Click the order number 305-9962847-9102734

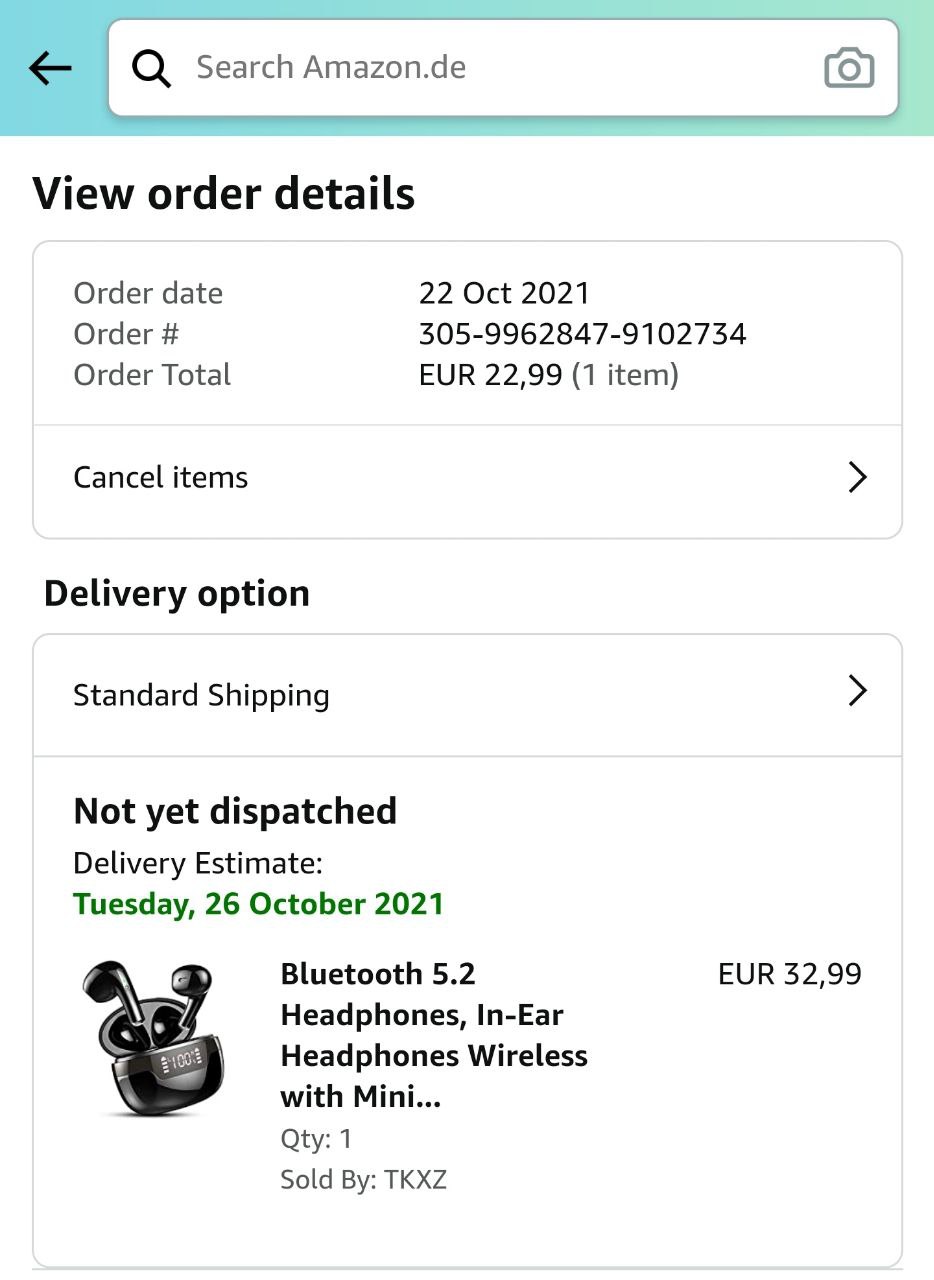(x=582, y=334)
